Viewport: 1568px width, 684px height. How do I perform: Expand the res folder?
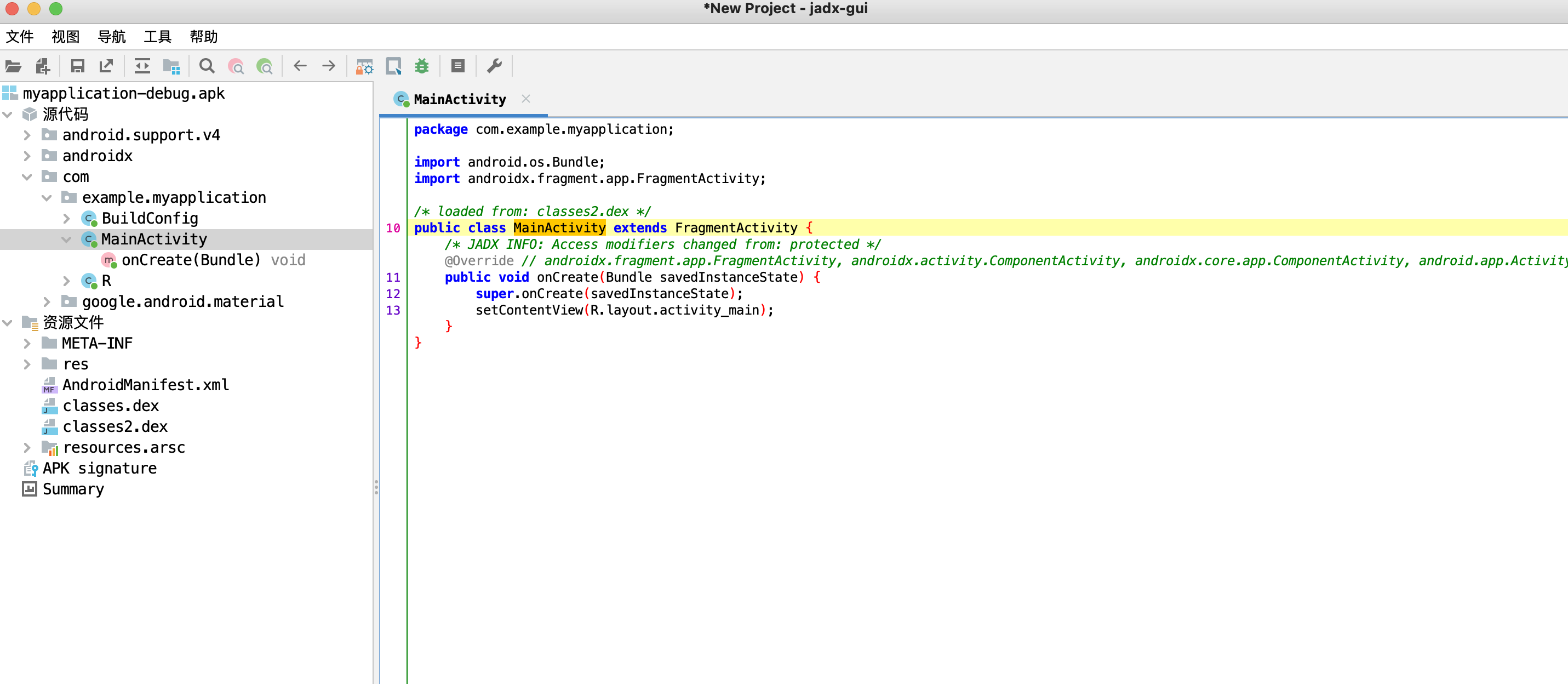[x=27, y=364]
